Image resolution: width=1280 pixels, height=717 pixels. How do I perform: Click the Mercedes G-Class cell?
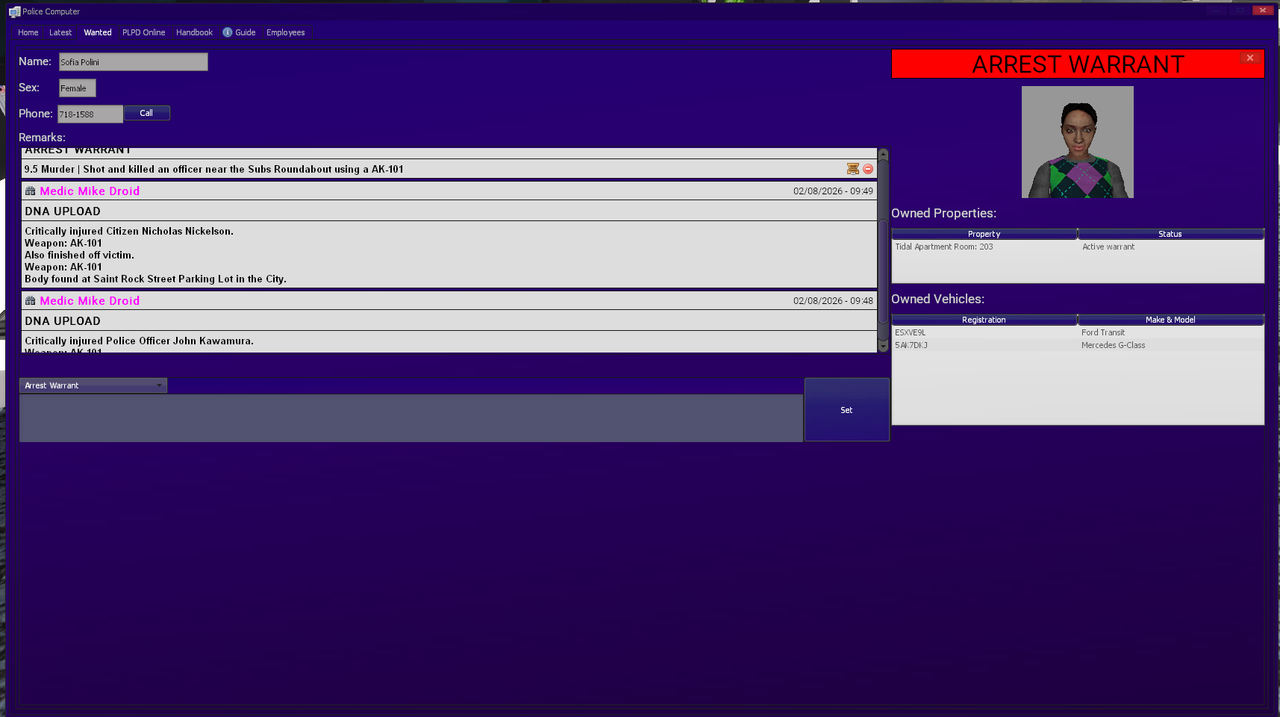click(x=1113, y=345)
